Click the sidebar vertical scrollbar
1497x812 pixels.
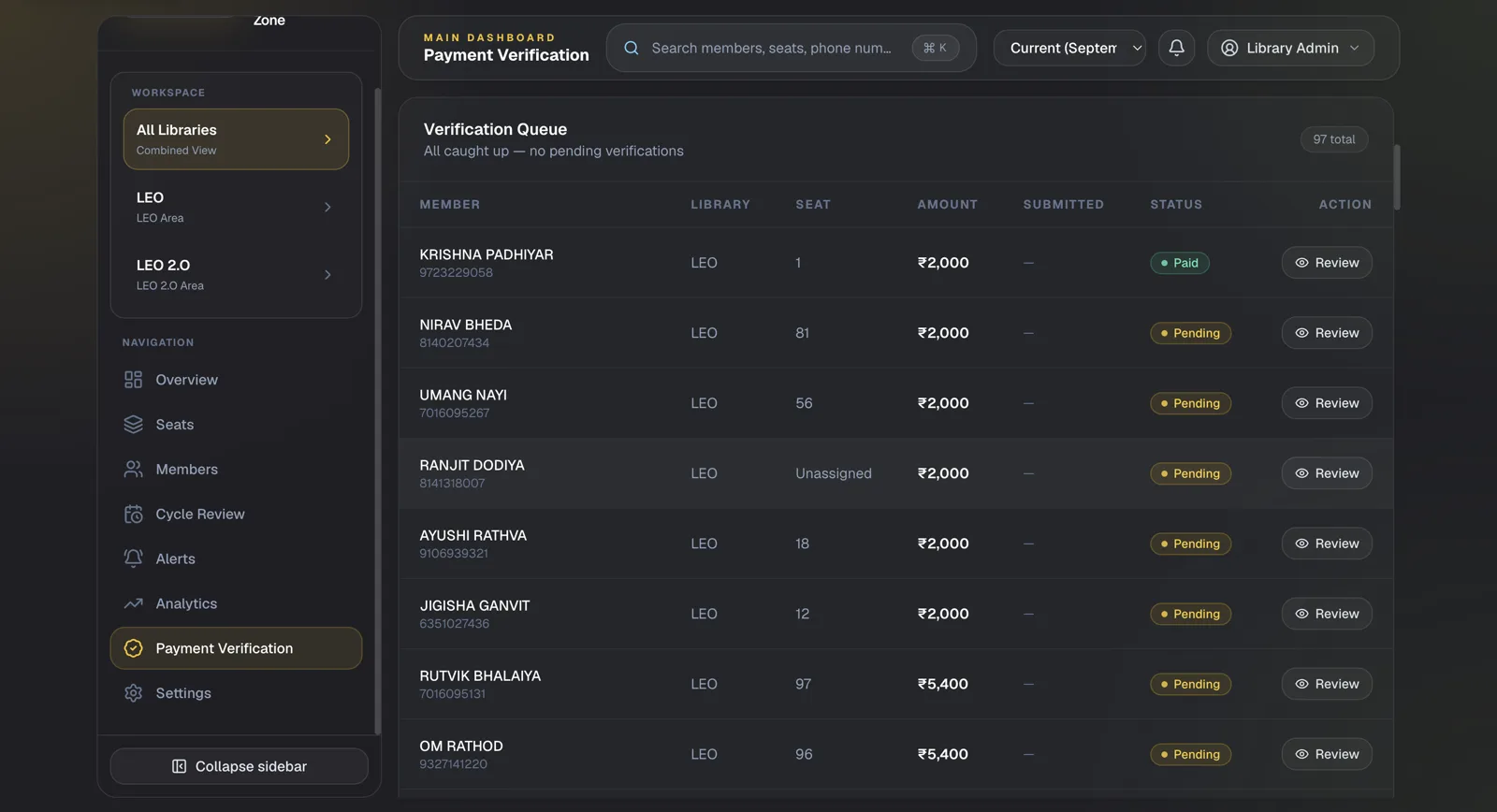tap(377, 412)
